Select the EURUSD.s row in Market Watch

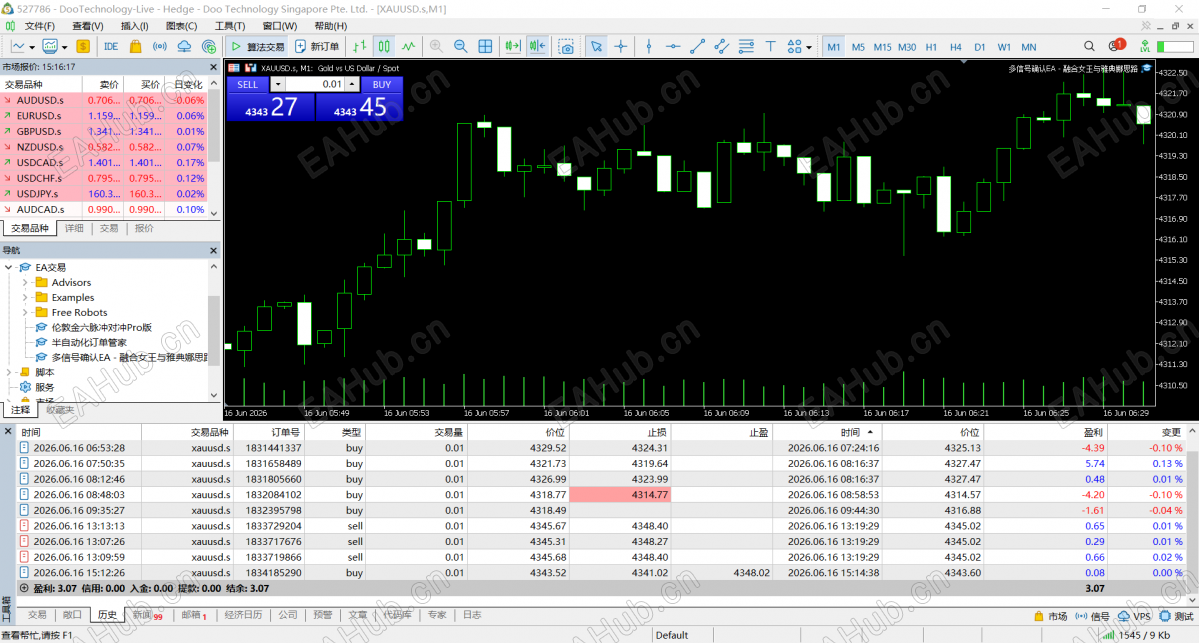pos(104,115)
